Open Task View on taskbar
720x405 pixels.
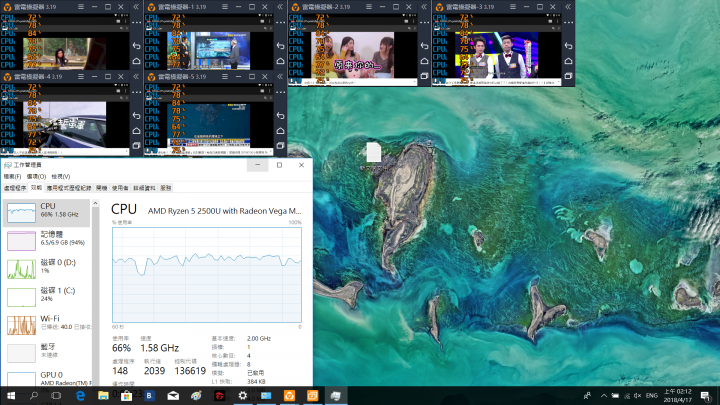coord(56,395)
